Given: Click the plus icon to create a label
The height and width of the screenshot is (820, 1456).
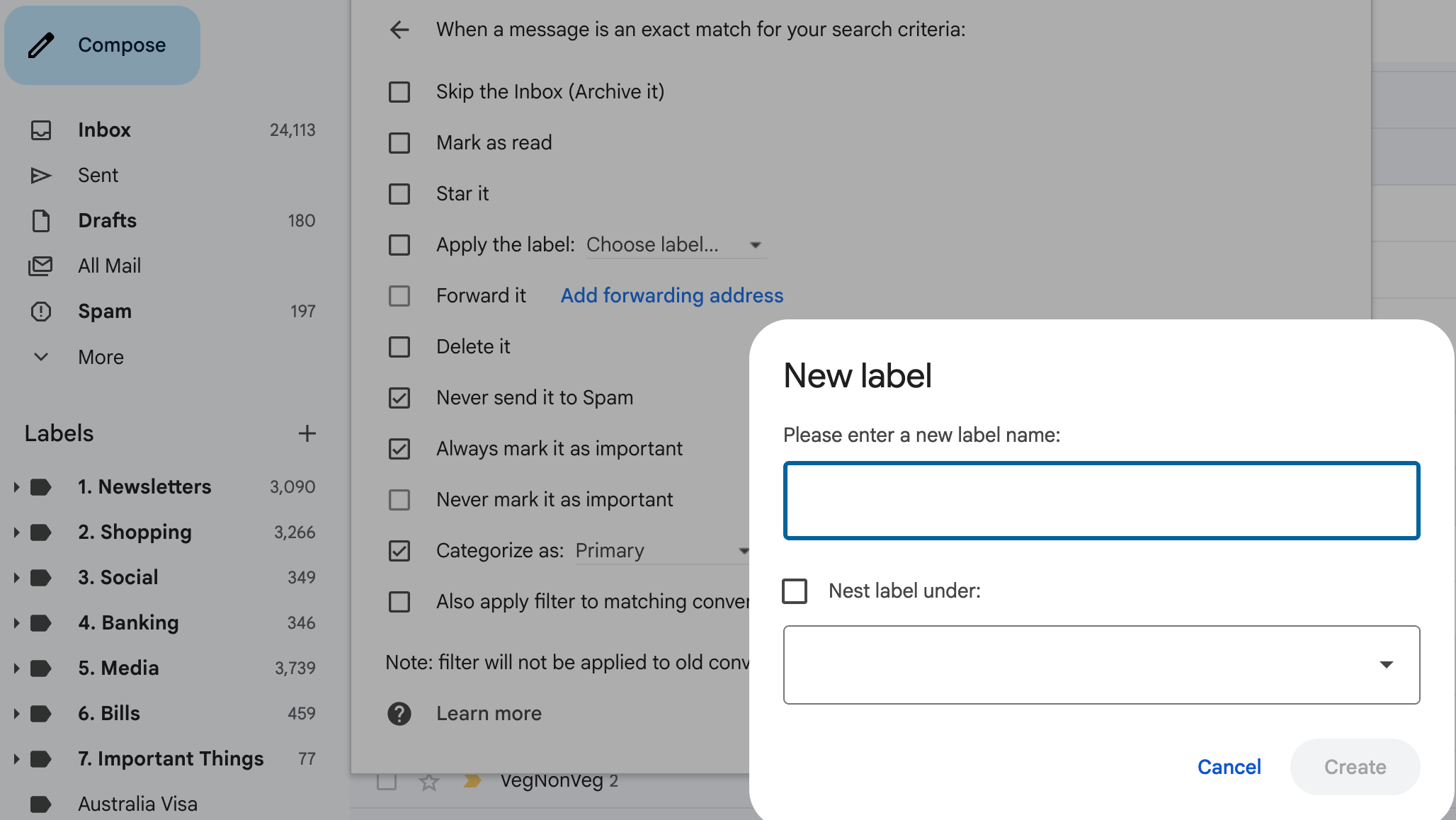Looking at the screenshot, I should 307,433.
